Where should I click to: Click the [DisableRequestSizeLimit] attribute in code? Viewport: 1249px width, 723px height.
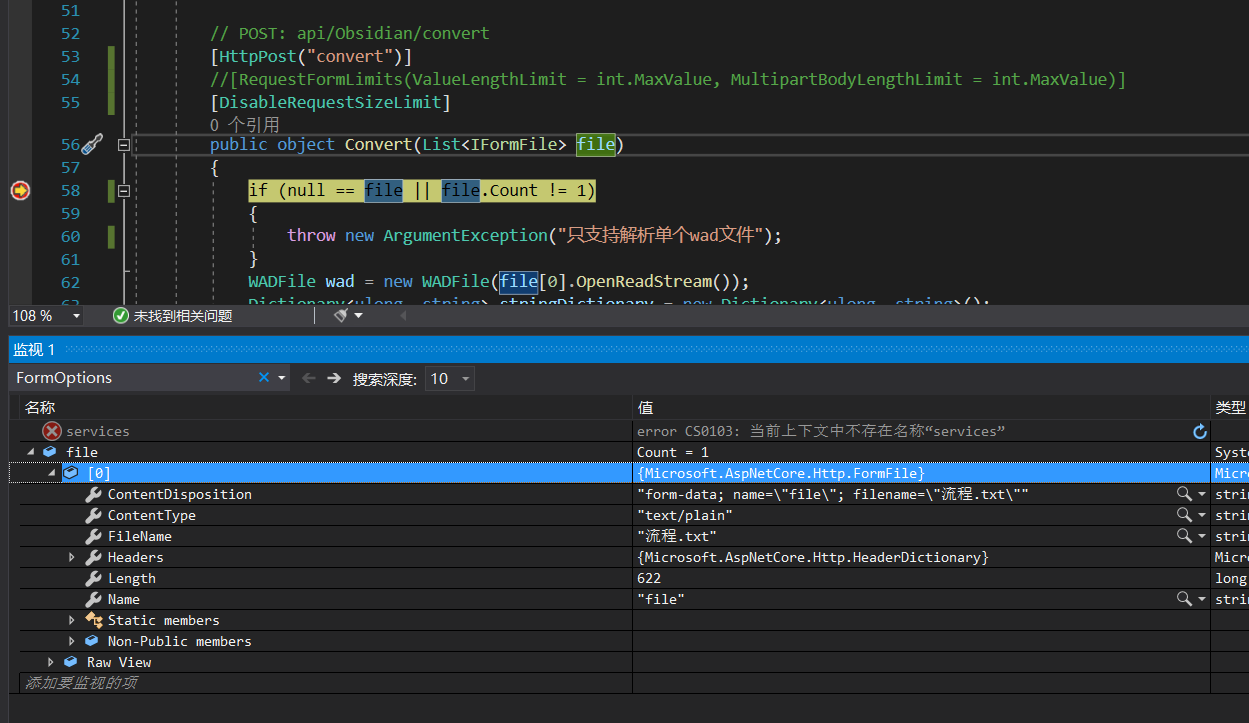[x=331, y=102]
